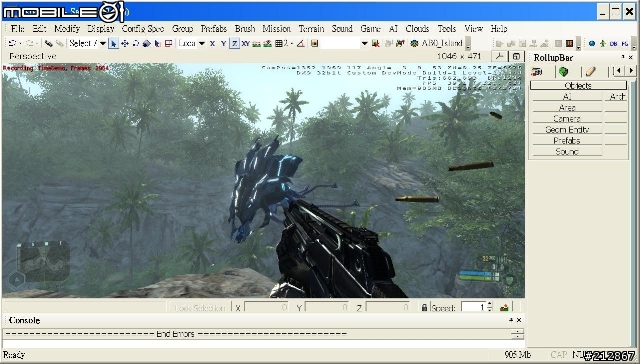Click the Speed value input field
Screen dimensions: 640x364
[x=474, y=307]
